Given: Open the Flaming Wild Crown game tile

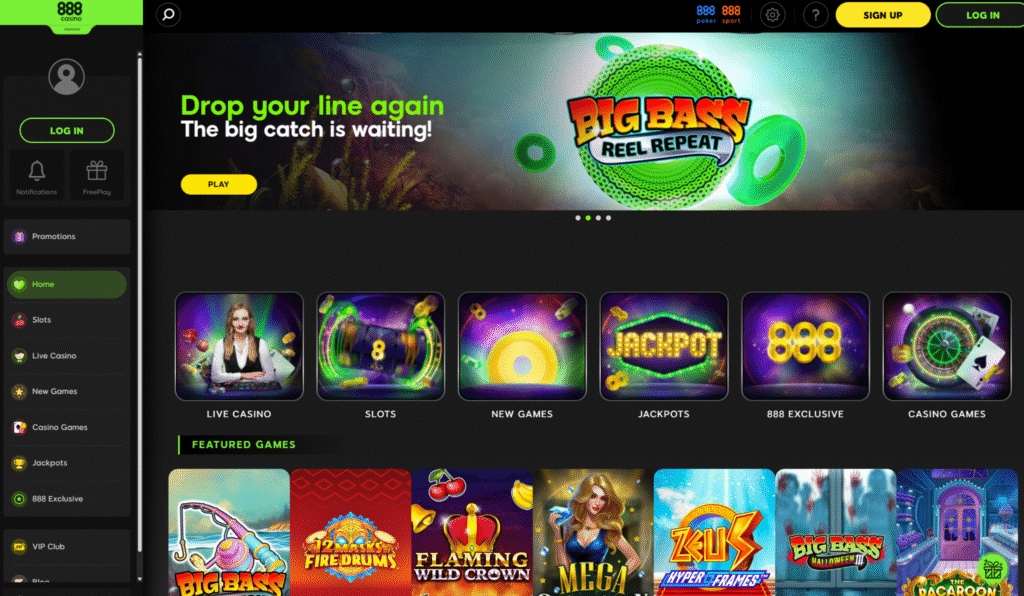Looking at the screenshot, I should pyautogui.click(x=472, y=532).
